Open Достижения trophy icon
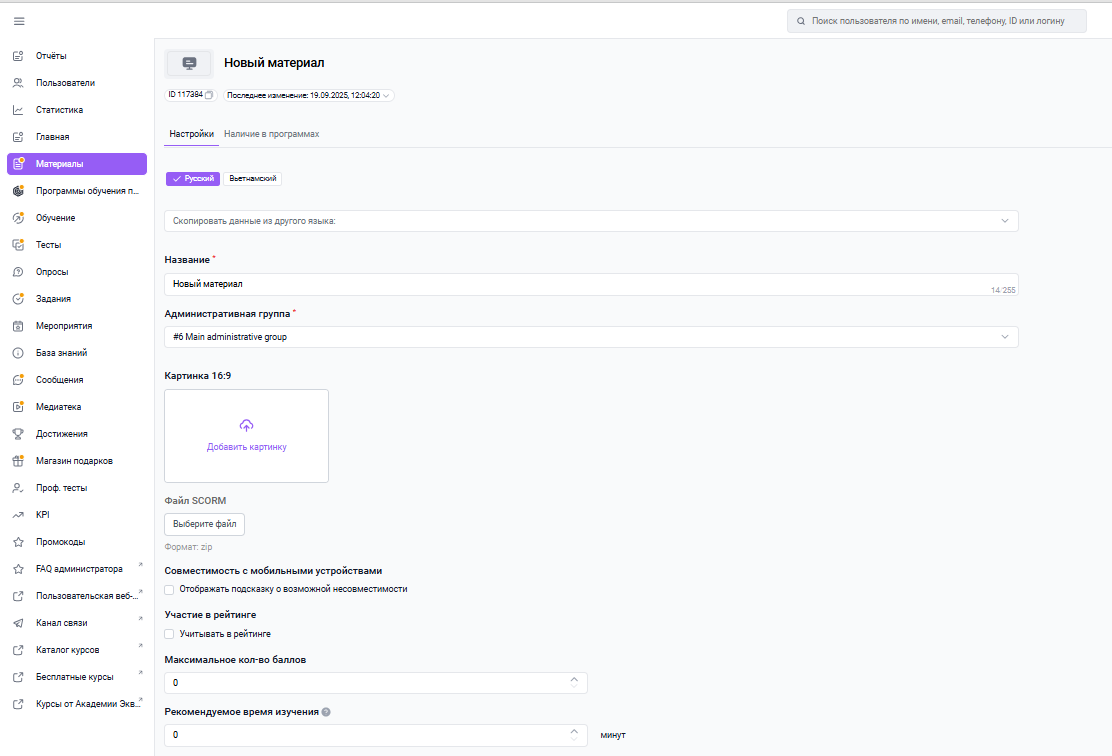The width and height of the screenshot is (1112, 756). click(18, 434)
